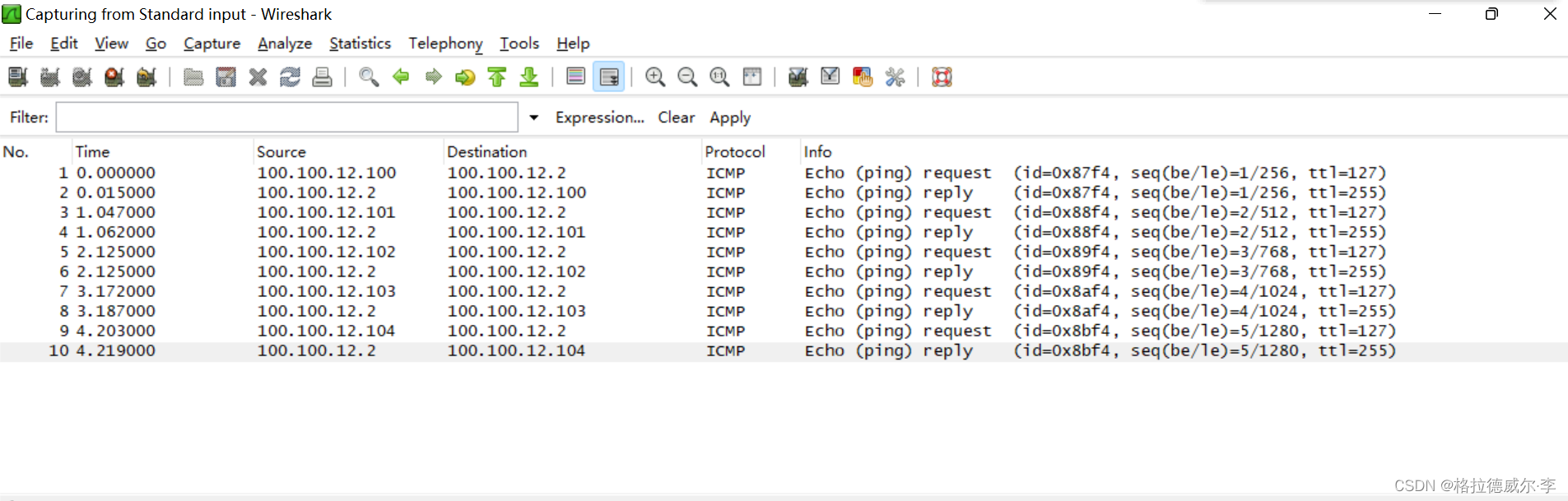Open the Analyze menu

[285, 44]
